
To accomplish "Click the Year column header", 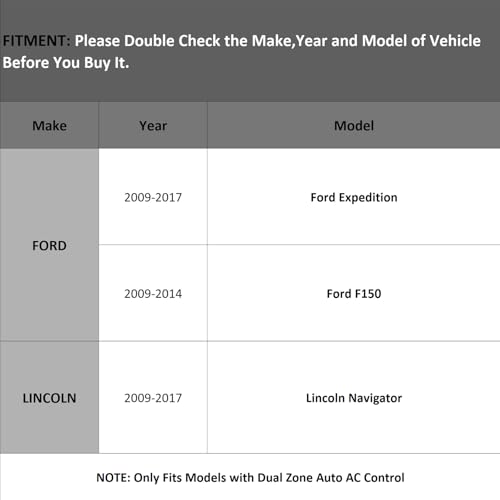I will coord(153,126).
